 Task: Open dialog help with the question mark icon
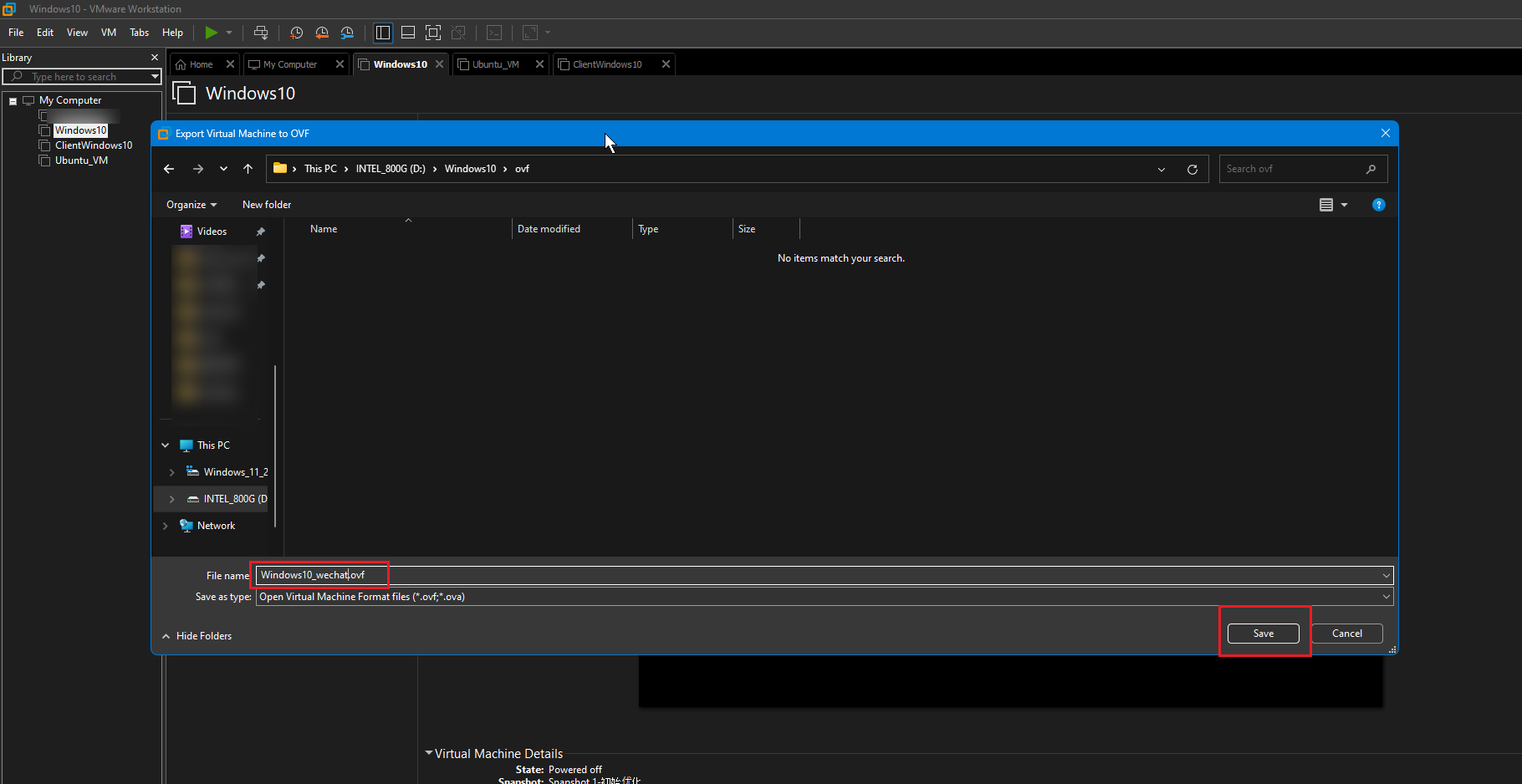1379,205
